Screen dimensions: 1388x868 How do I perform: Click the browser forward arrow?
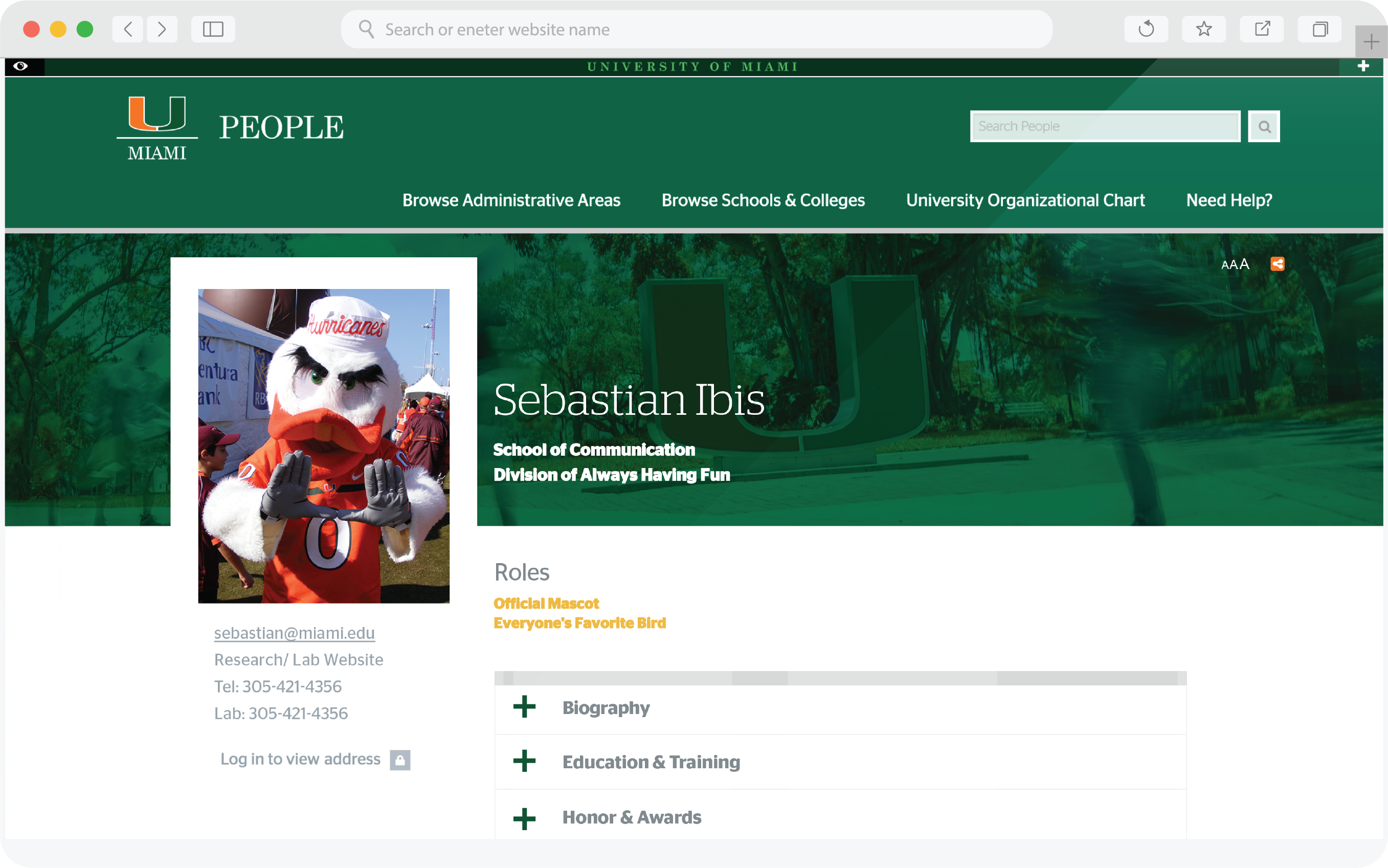162,29
